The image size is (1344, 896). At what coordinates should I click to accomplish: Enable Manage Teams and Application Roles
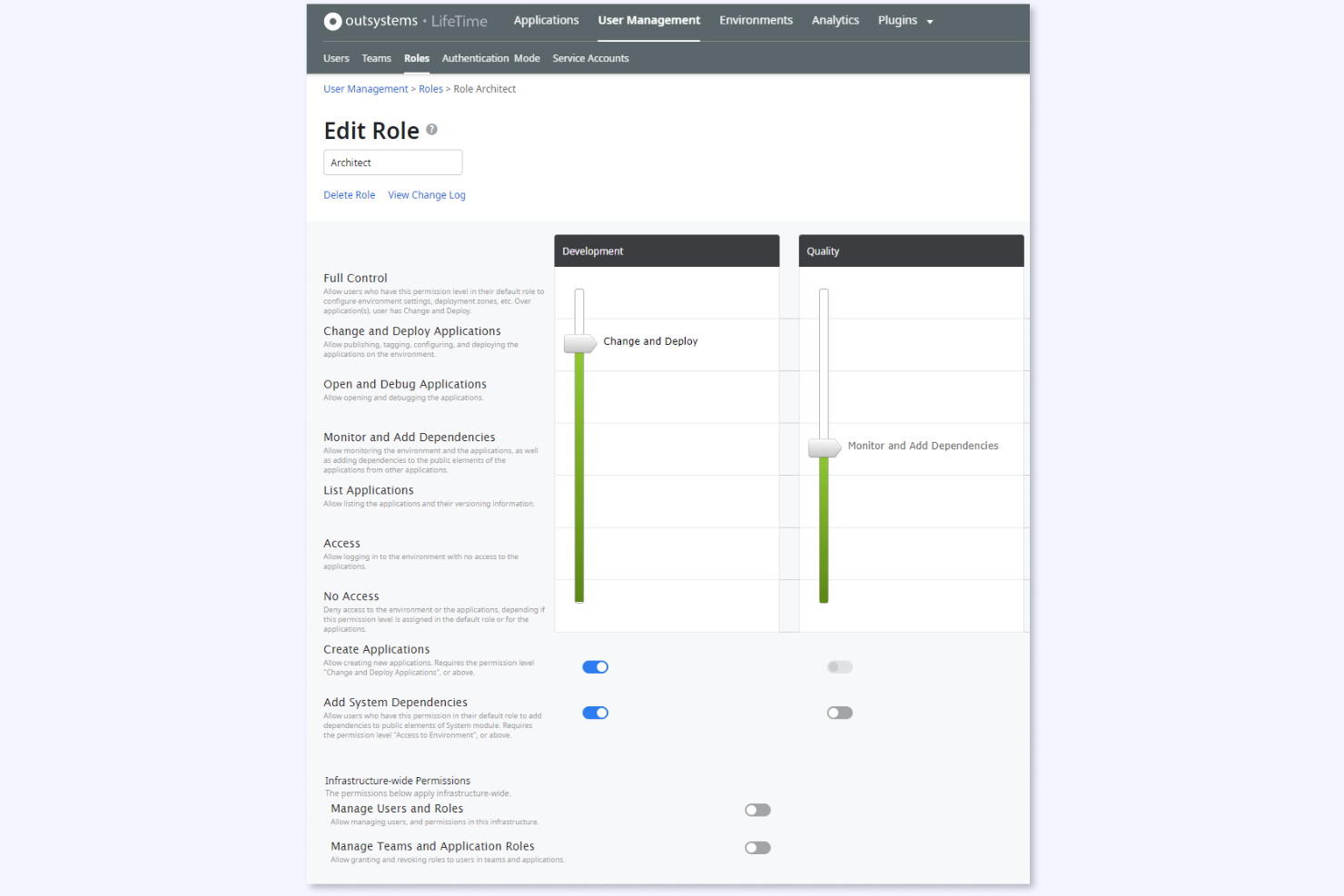click(757, 847)
